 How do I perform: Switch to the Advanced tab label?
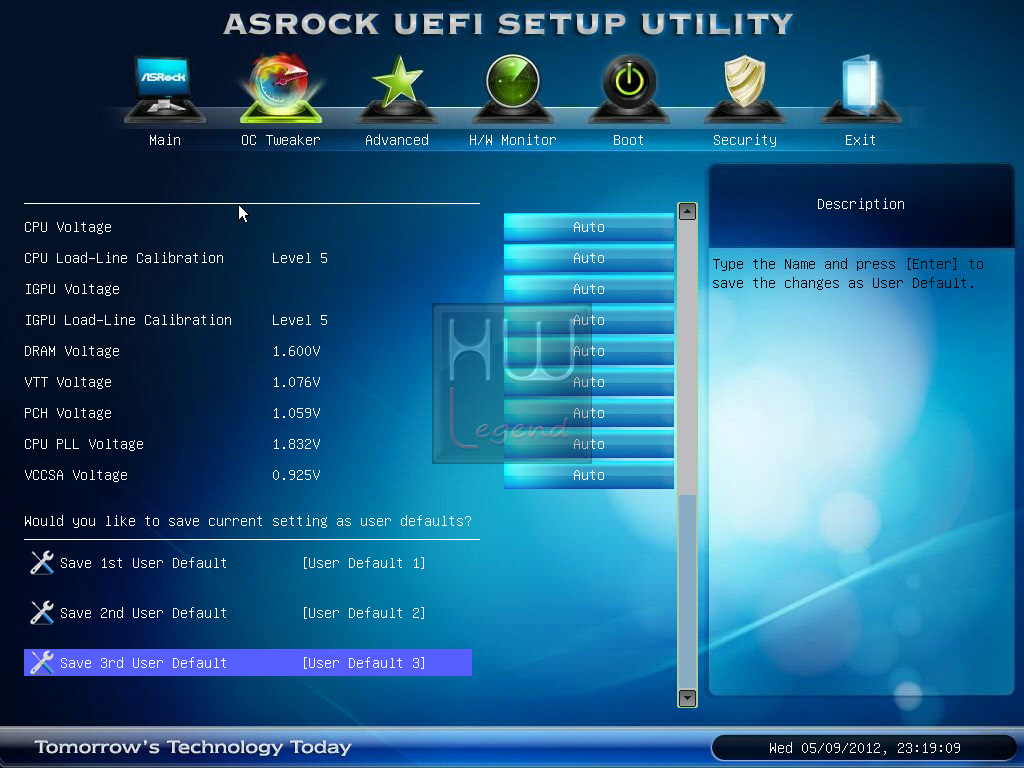click(x=397, y=140)
